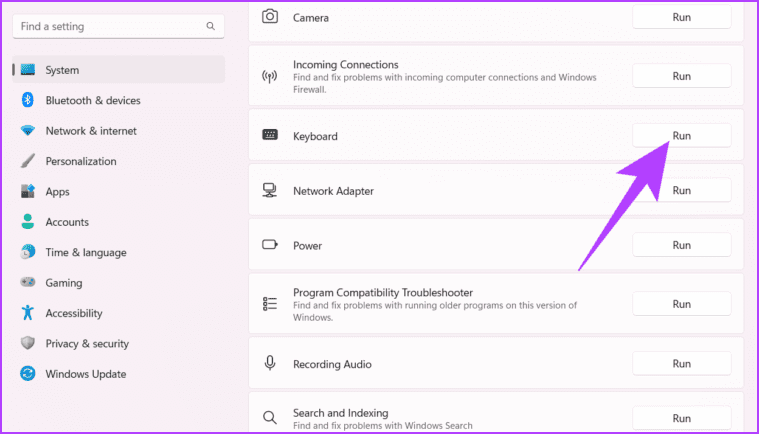Open Time & language settings
This screenshot has height=434, width=759.
click(119, 253)
